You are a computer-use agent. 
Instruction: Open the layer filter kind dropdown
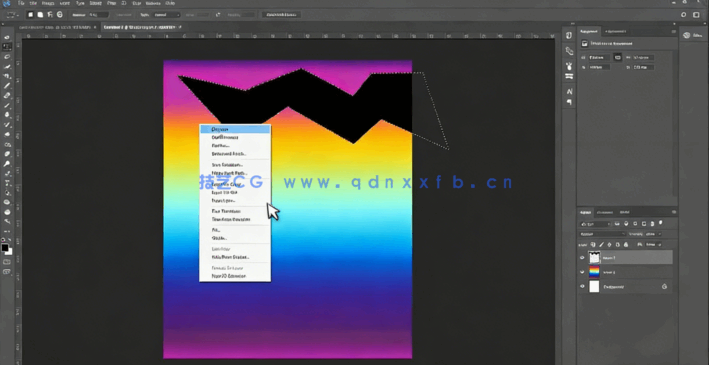(596, 224)
